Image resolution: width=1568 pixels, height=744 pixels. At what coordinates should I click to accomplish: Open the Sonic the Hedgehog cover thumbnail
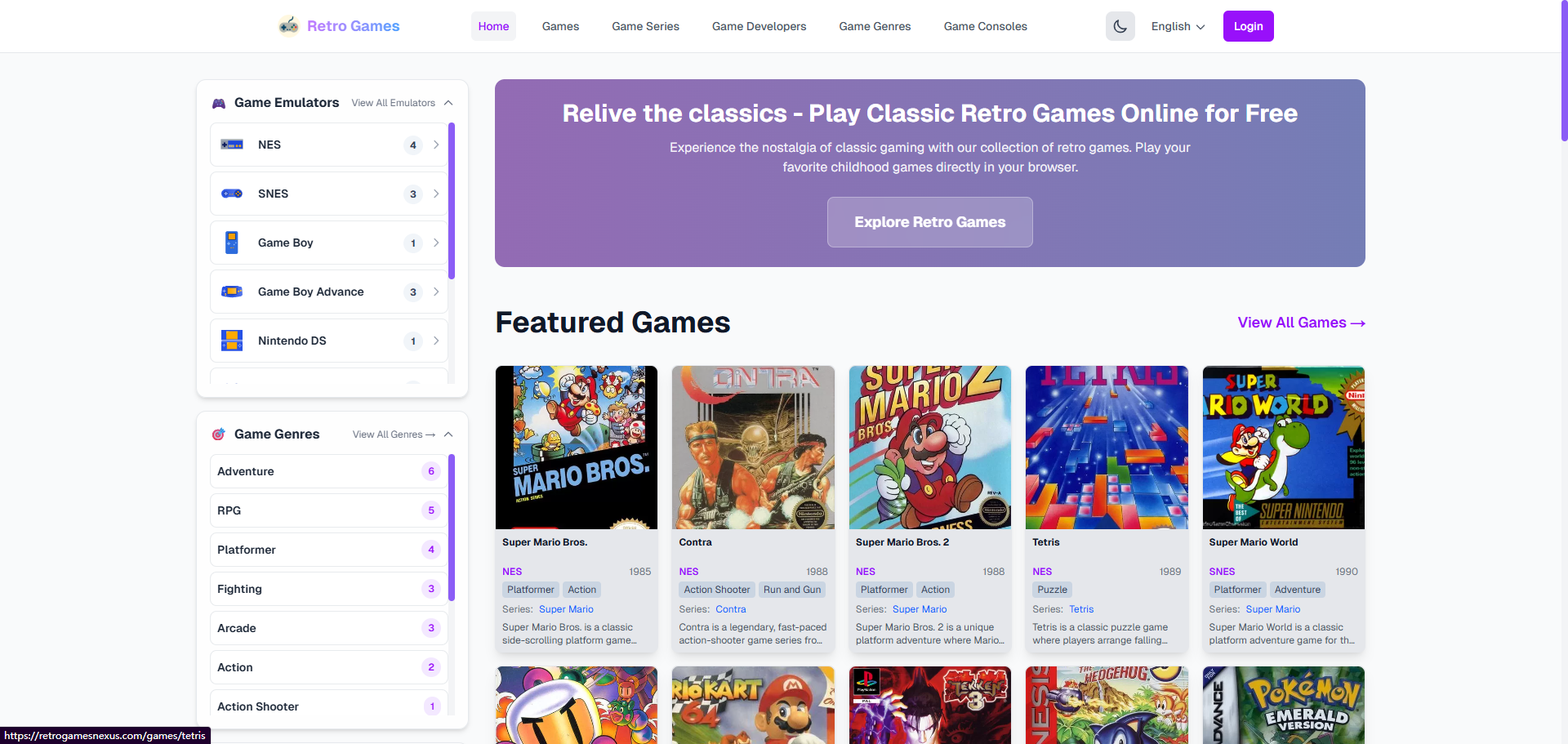pyautogui.click(x=1107, y=705)
